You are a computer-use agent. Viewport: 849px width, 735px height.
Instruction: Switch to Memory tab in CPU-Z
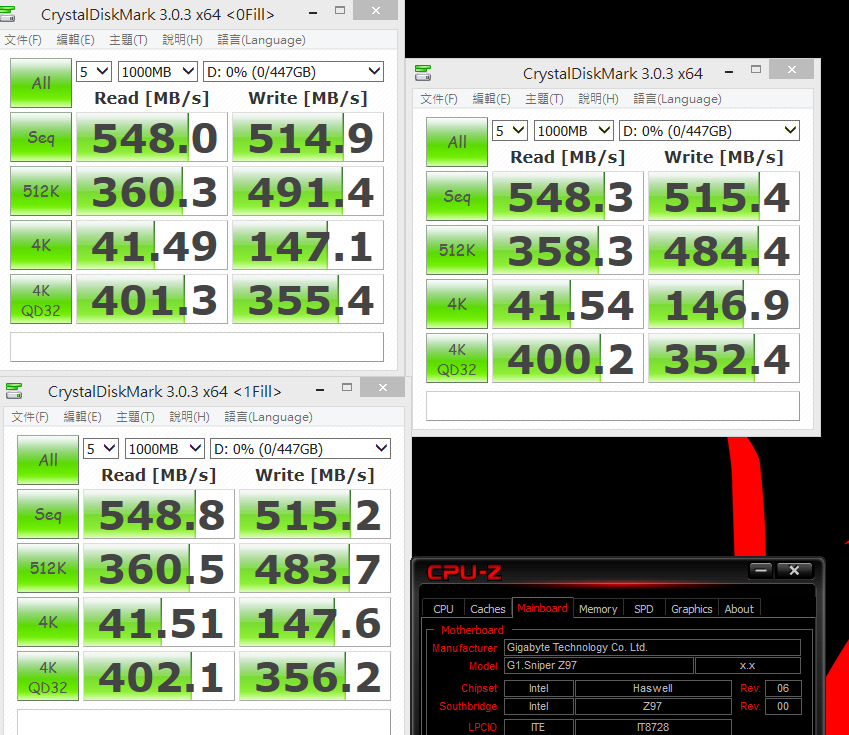(x=598, y=609)
